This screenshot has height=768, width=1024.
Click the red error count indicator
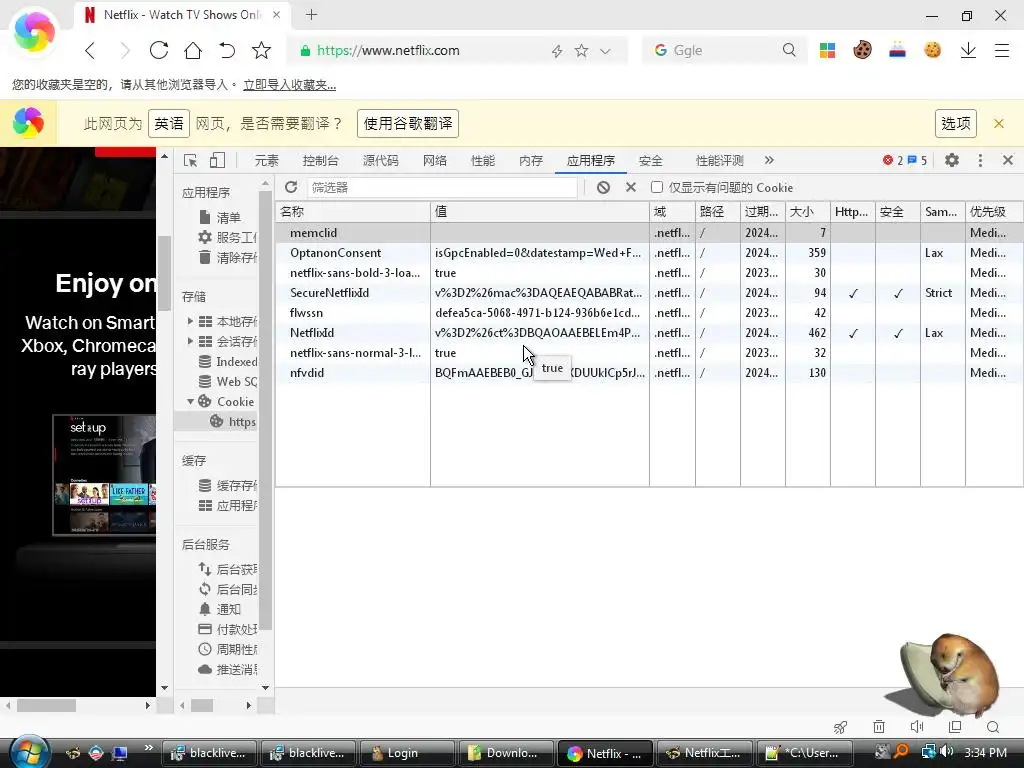tap(892, 161)
